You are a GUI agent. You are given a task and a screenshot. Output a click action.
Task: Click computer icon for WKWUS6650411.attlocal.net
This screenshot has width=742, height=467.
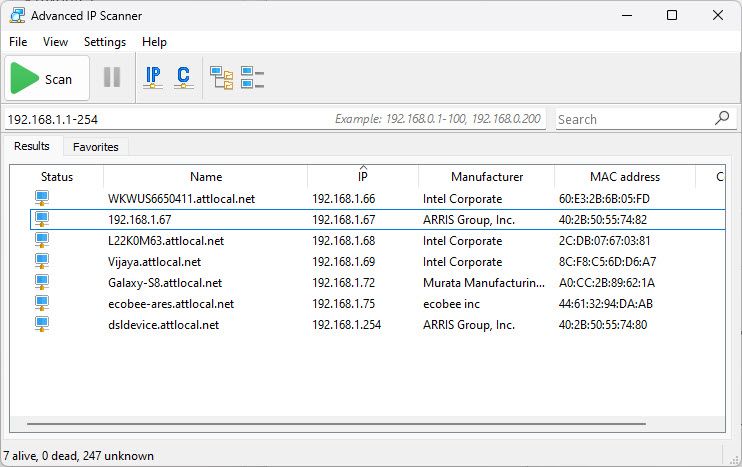point(42,198)
